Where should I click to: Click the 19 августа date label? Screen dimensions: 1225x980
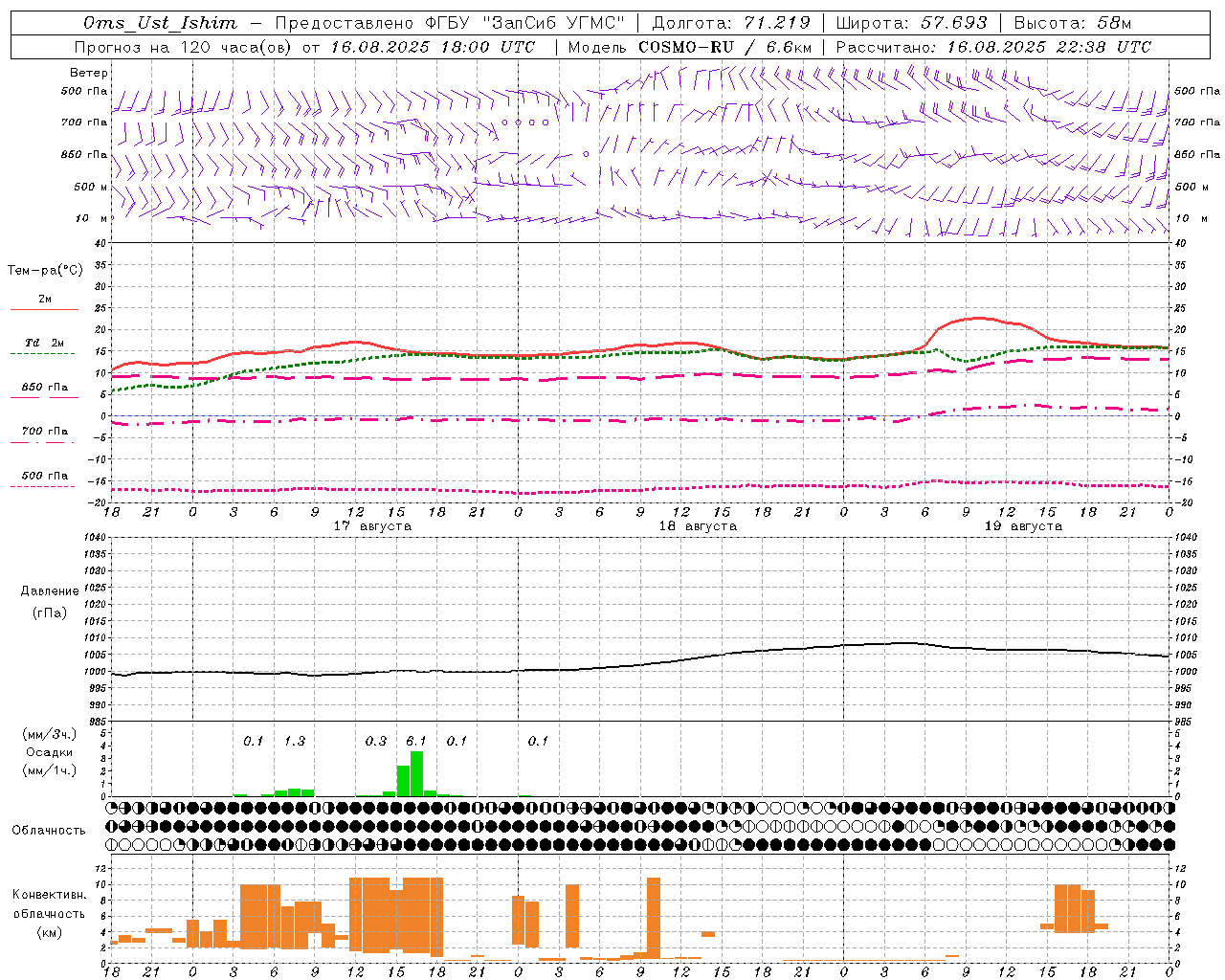[1023, 526]
